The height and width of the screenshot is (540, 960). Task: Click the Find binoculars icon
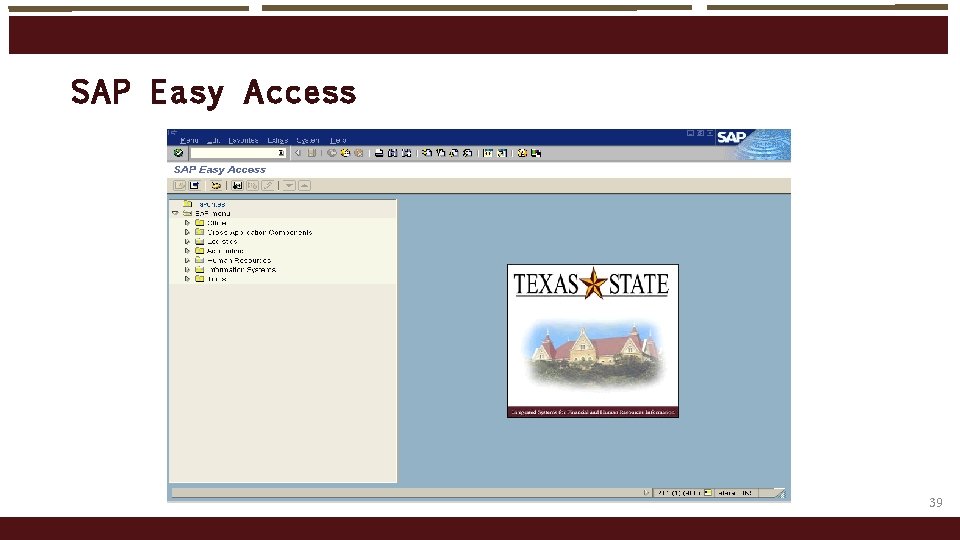click(392, 153)
